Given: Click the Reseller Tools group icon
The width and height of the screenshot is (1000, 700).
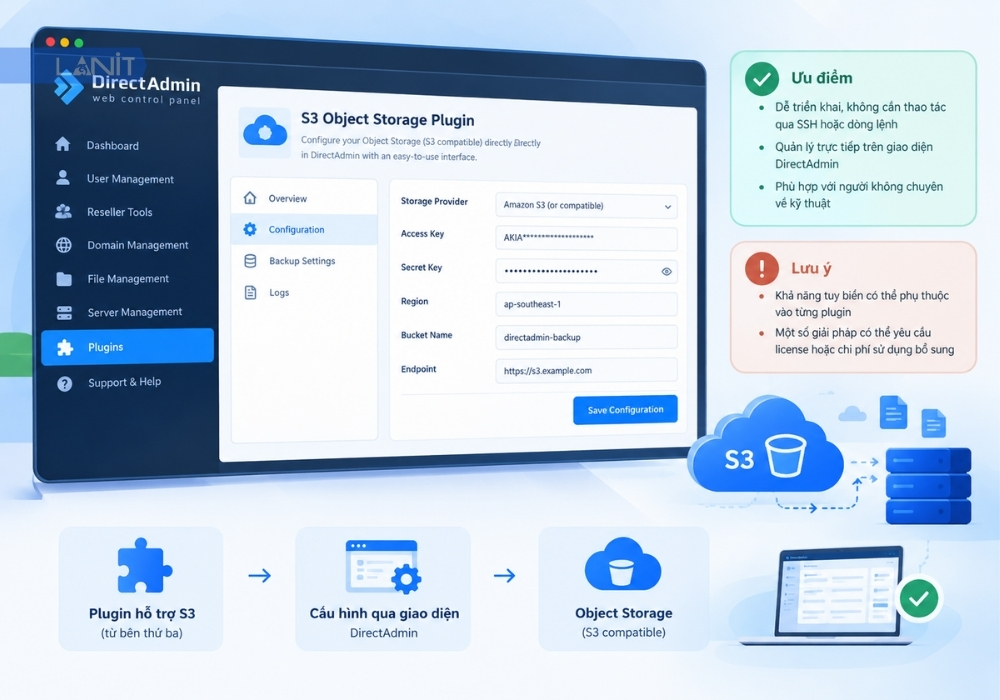Looking at the screenshot, I should 63,211.
